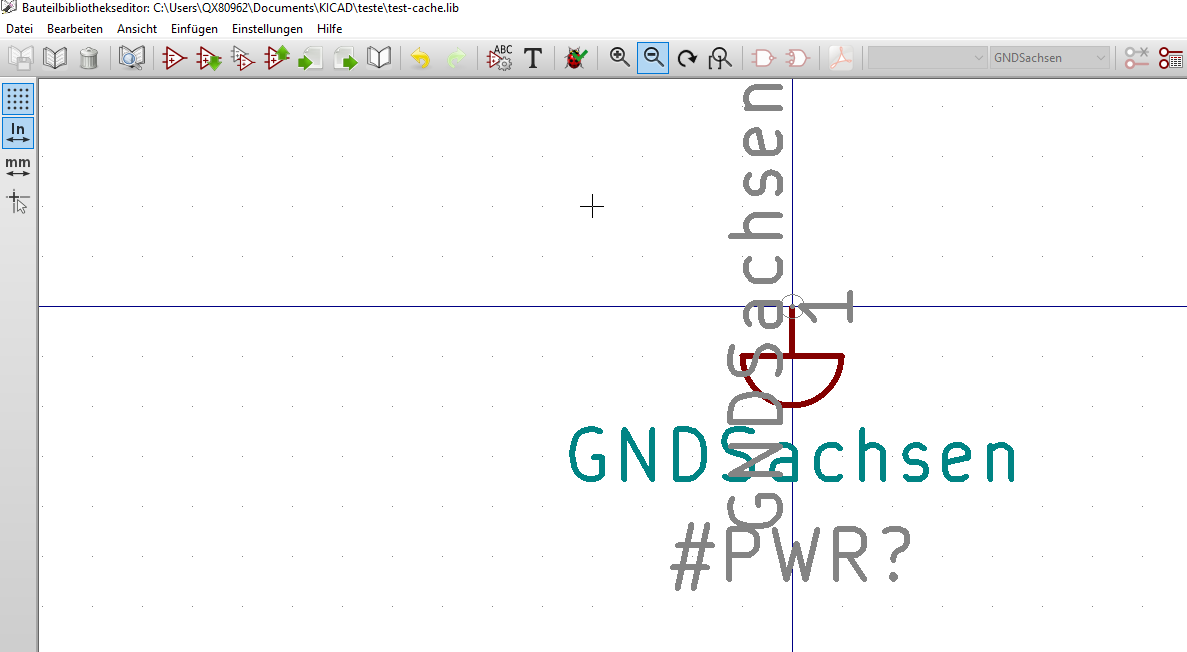Redraw the view with refresh arrow
This screenshot has width=1187, height=652.
(687, 58)
